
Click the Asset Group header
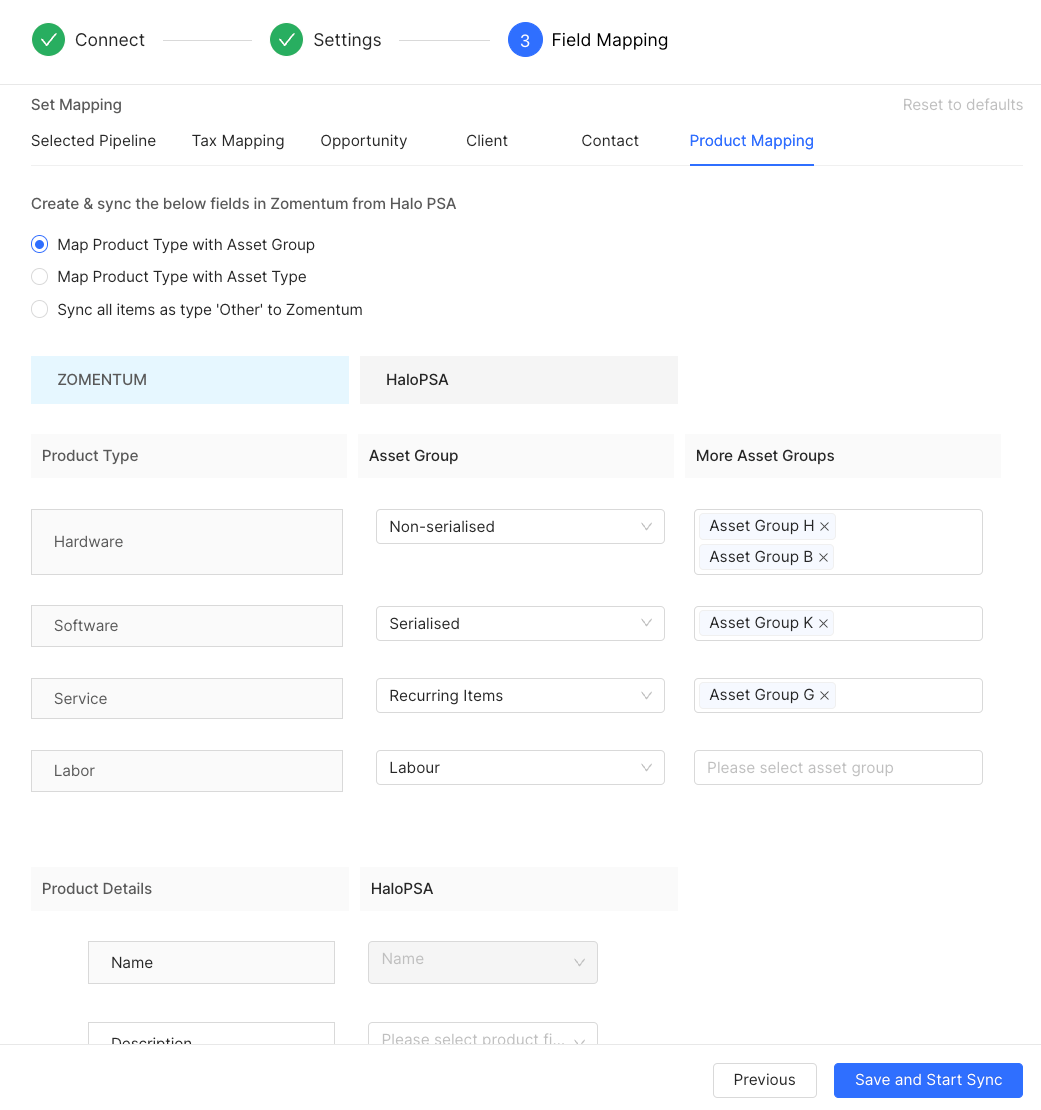[515, 456]
